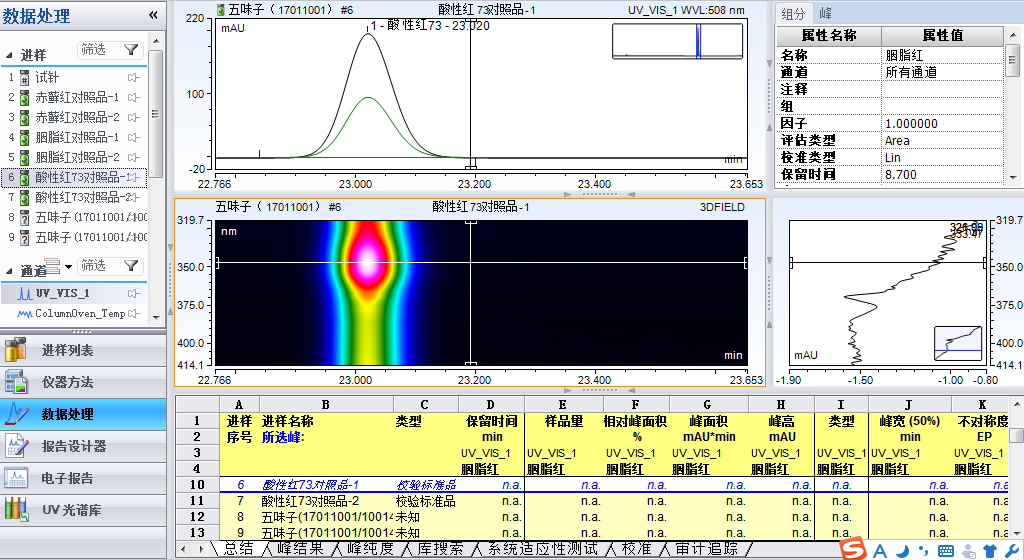Click the 进样 filter funnel icon

pos(131,50)
